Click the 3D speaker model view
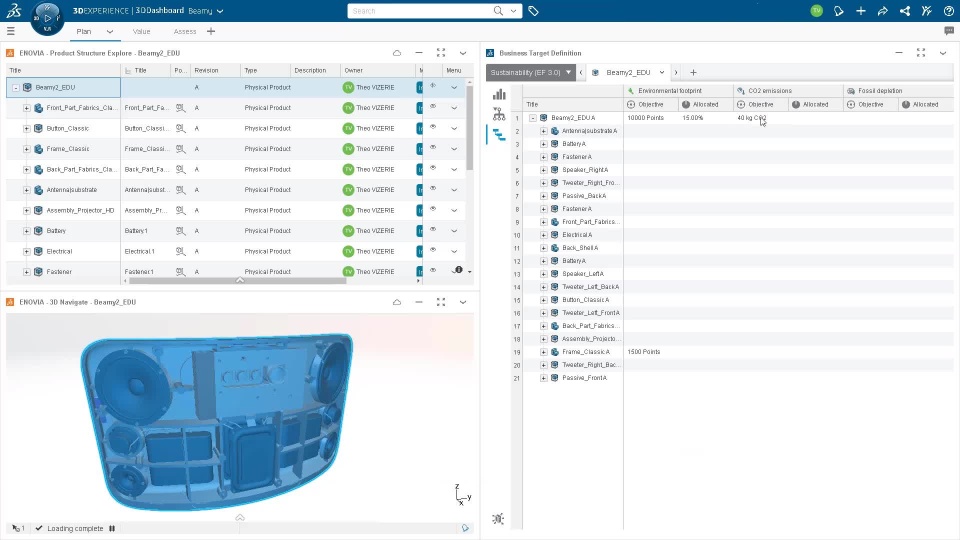Screen dimensions: 960x540 click(217, 421)
